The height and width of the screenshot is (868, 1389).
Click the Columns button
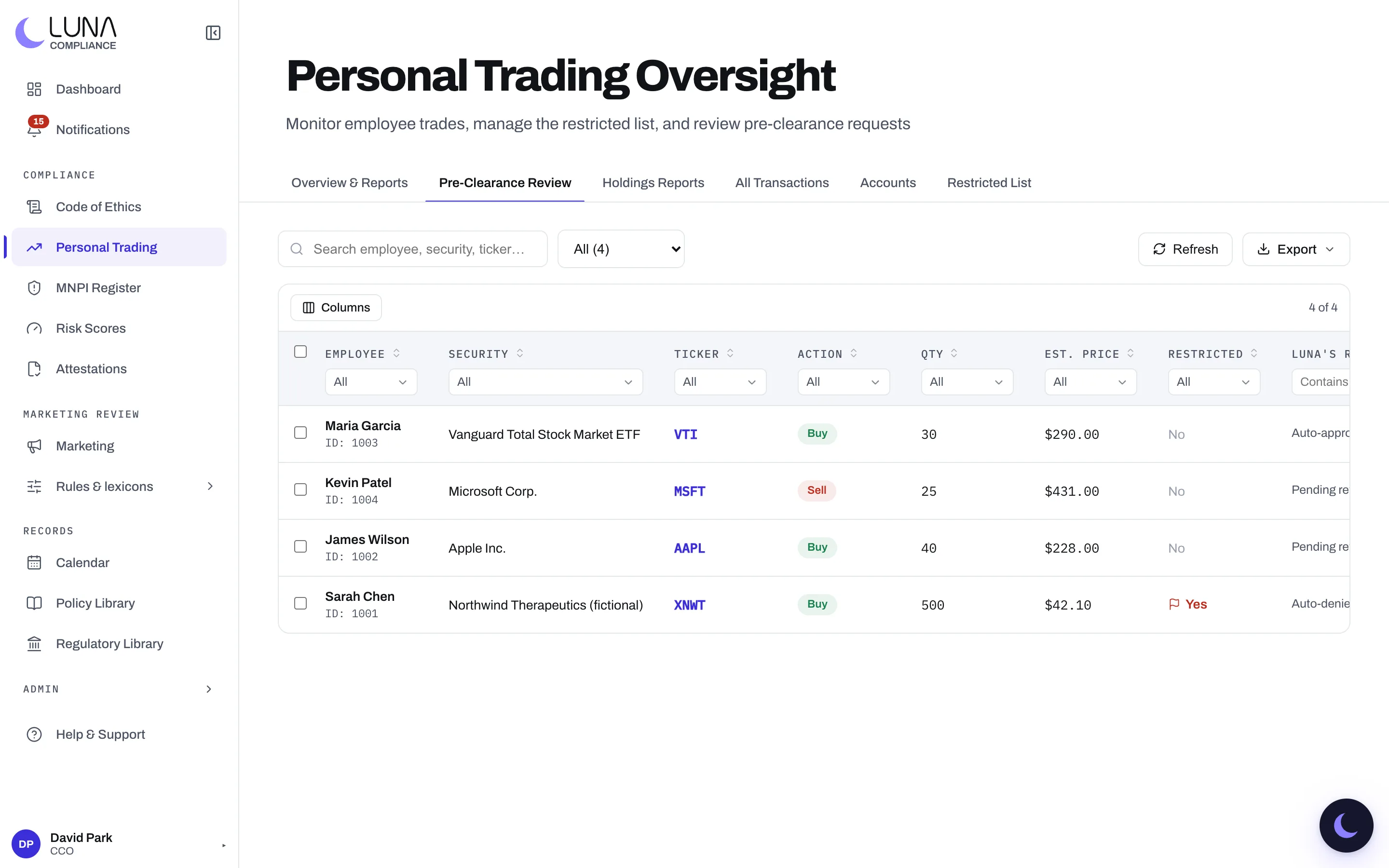[x=336, y=308]
